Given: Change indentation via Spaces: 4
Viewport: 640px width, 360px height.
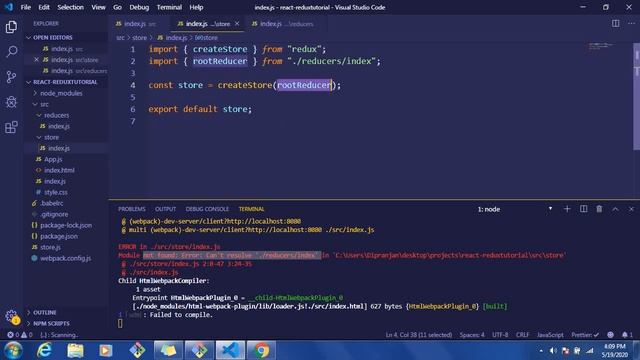Looking at the screenshot, I should [472, 335].
